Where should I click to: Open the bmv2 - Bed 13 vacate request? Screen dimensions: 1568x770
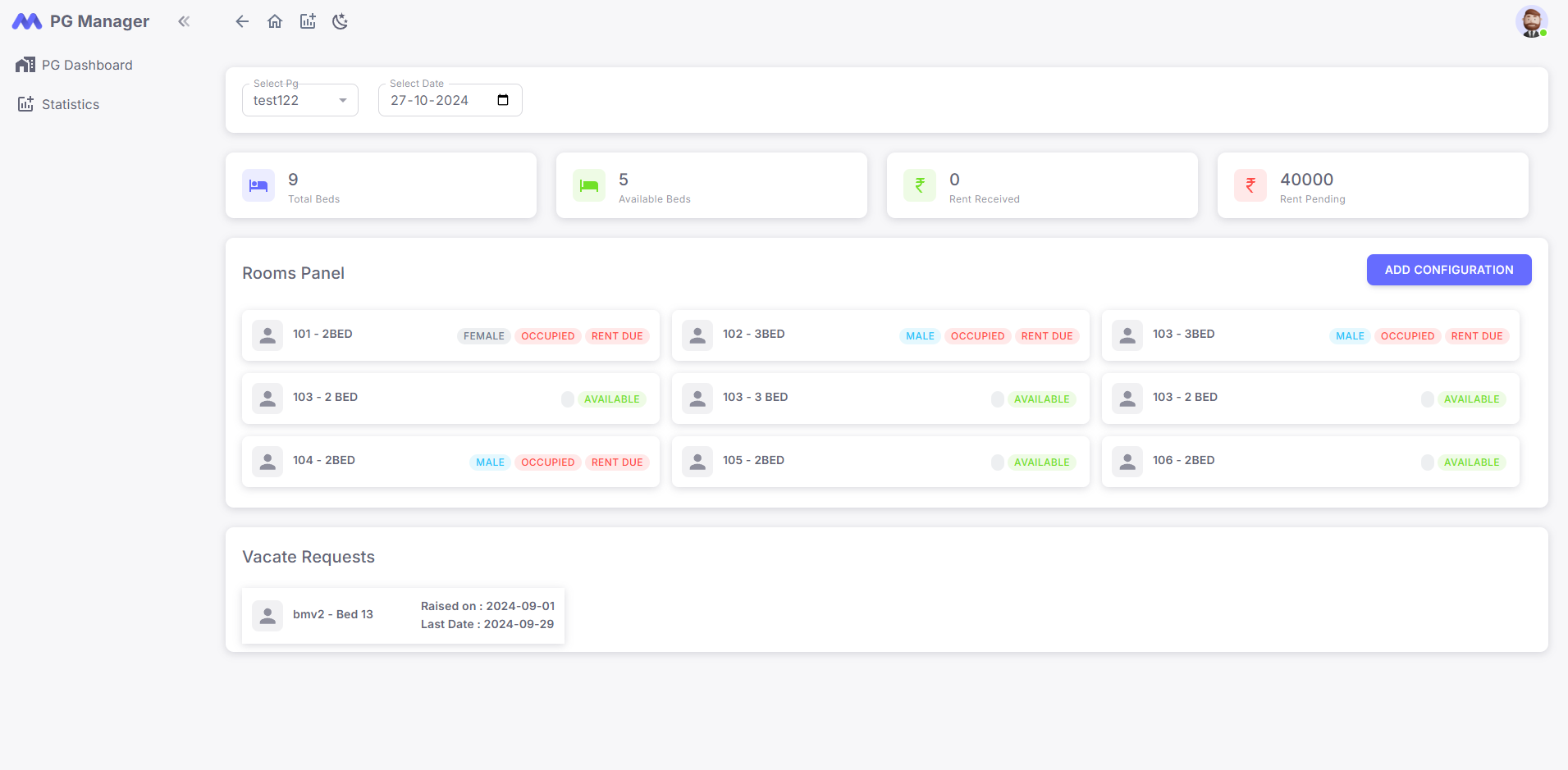403,615
